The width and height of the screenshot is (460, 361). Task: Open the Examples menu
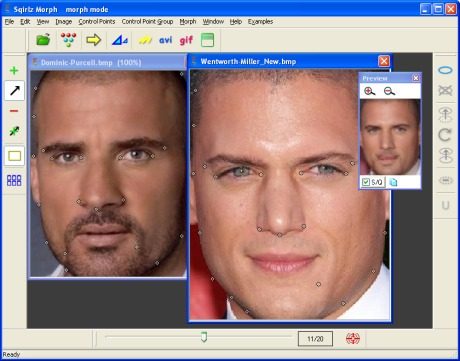tap(260, 22)
